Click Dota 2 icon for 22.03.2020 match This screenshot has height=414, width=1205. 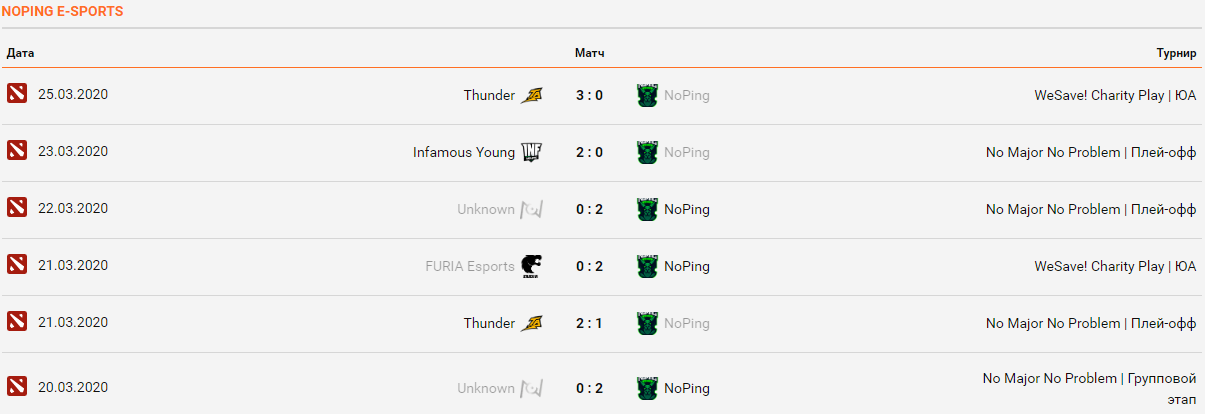click(x=16, y=208)
